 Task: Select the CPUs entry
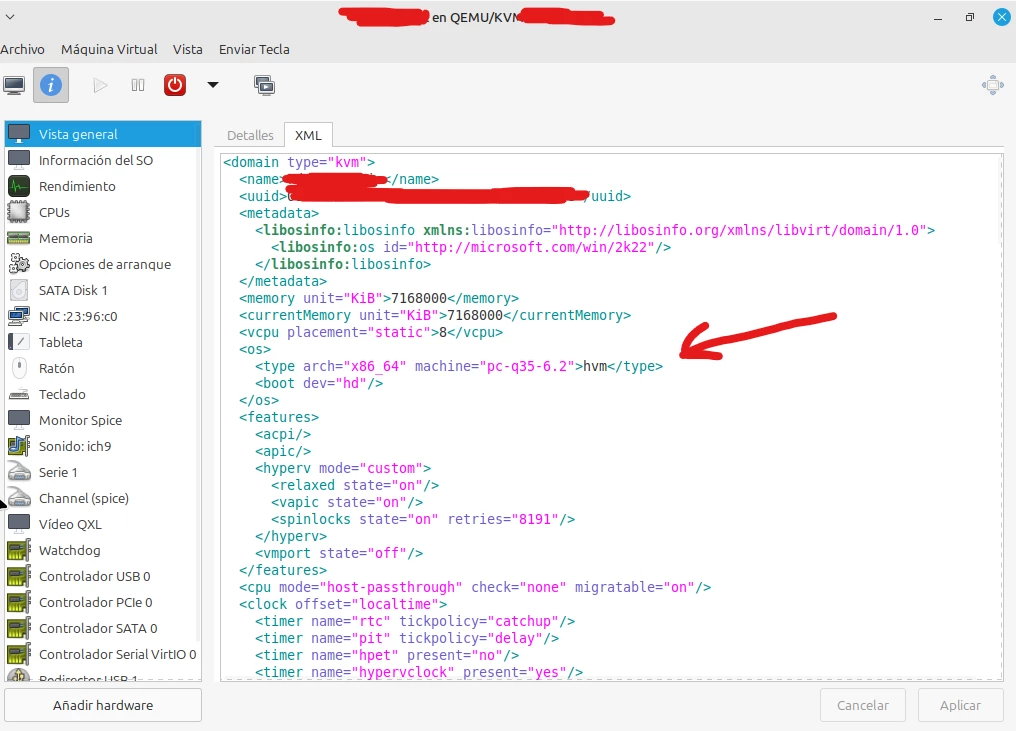(103, 212)
